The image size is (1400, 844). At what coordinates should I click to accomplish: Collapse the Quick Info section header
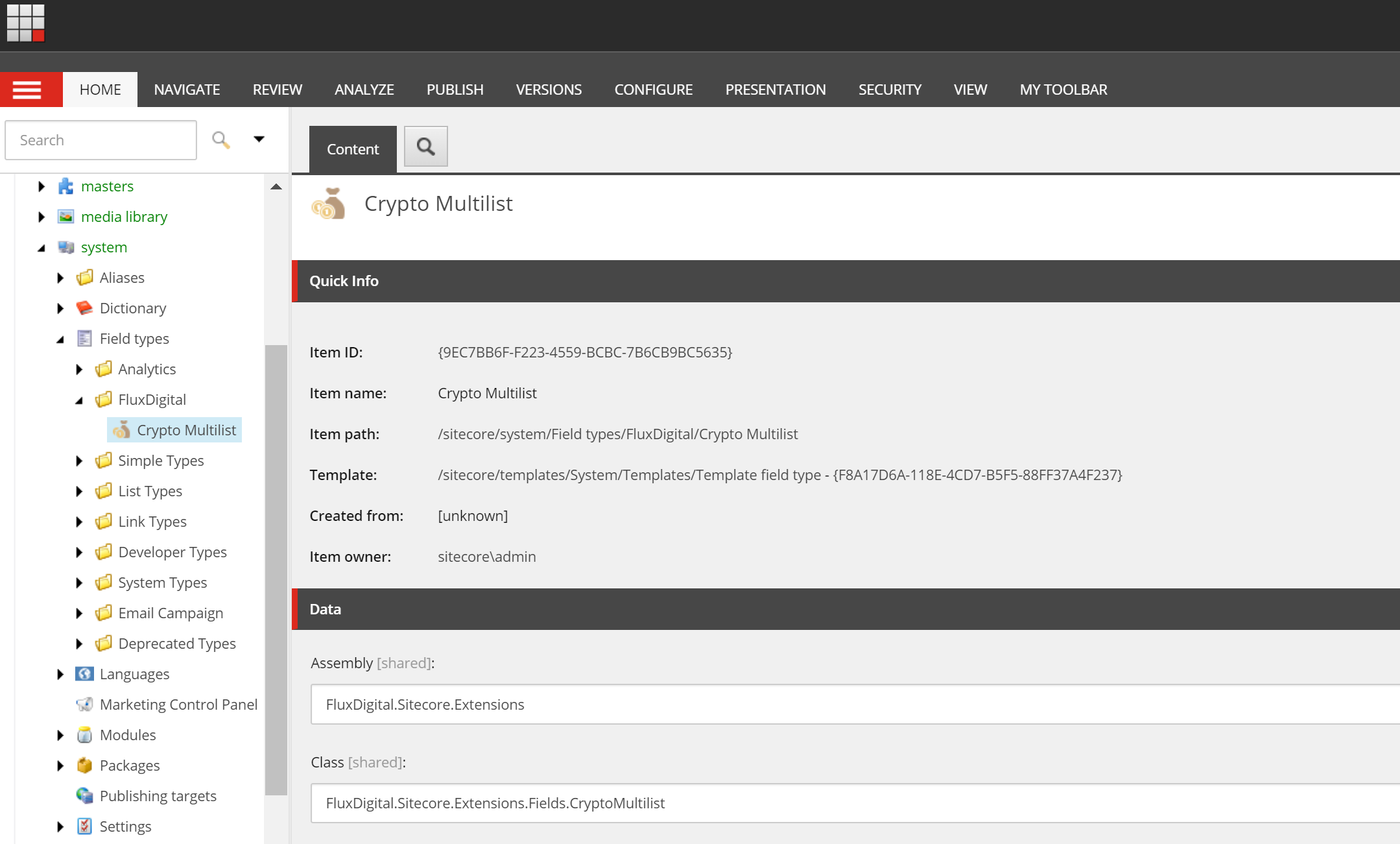[846, 281]
